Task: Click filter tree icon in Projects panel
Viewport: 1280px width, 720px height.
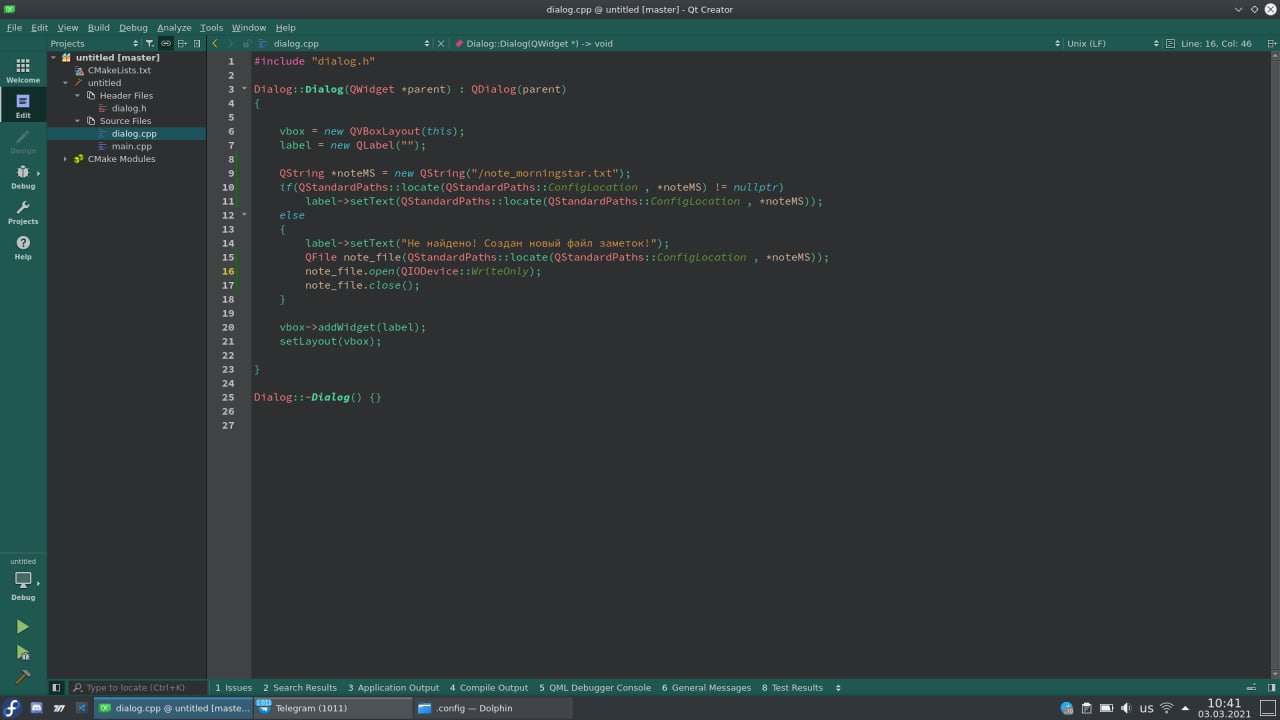Action: [150, 44]
